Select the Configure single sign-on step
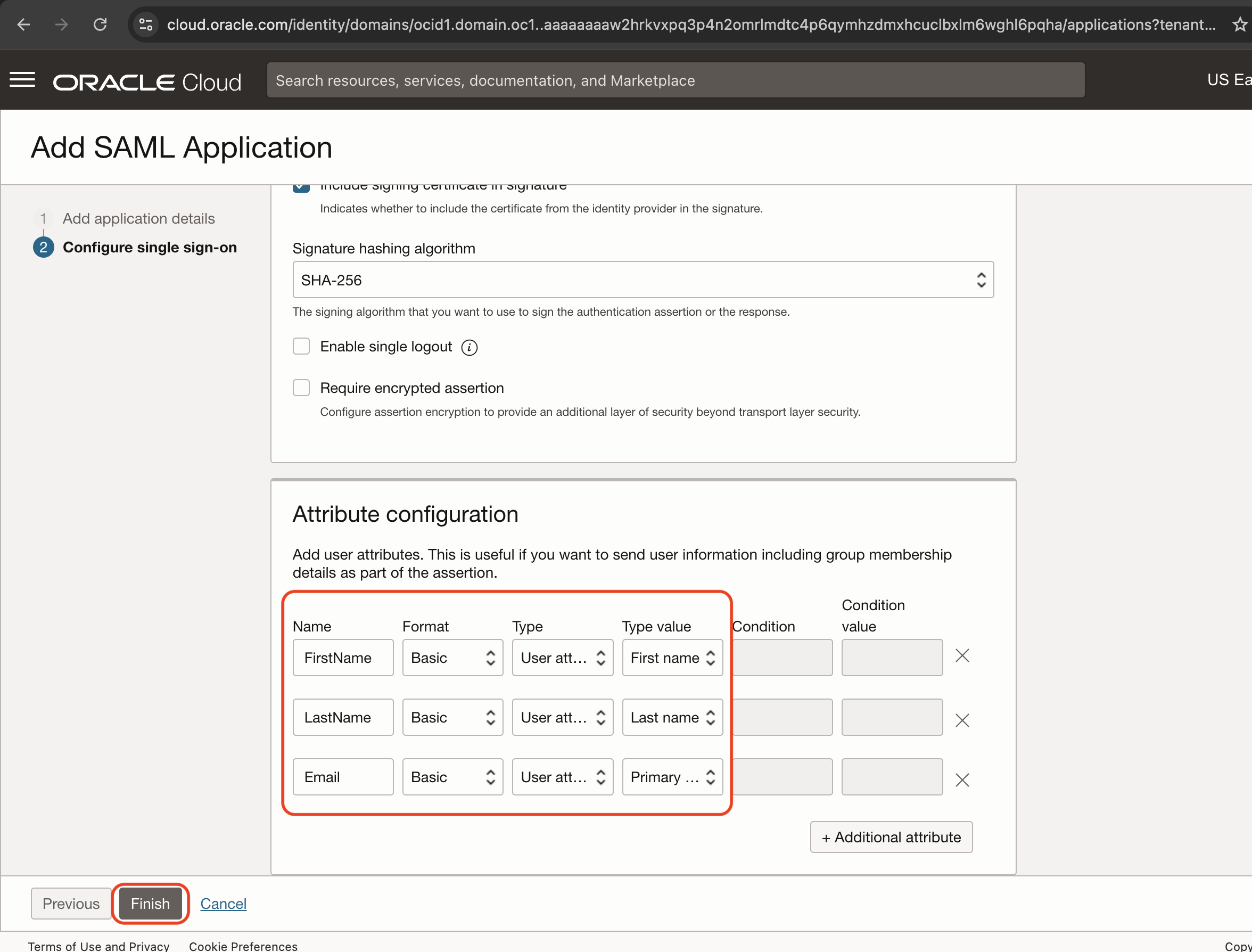The image size is (1252, 952). point(150,248)
